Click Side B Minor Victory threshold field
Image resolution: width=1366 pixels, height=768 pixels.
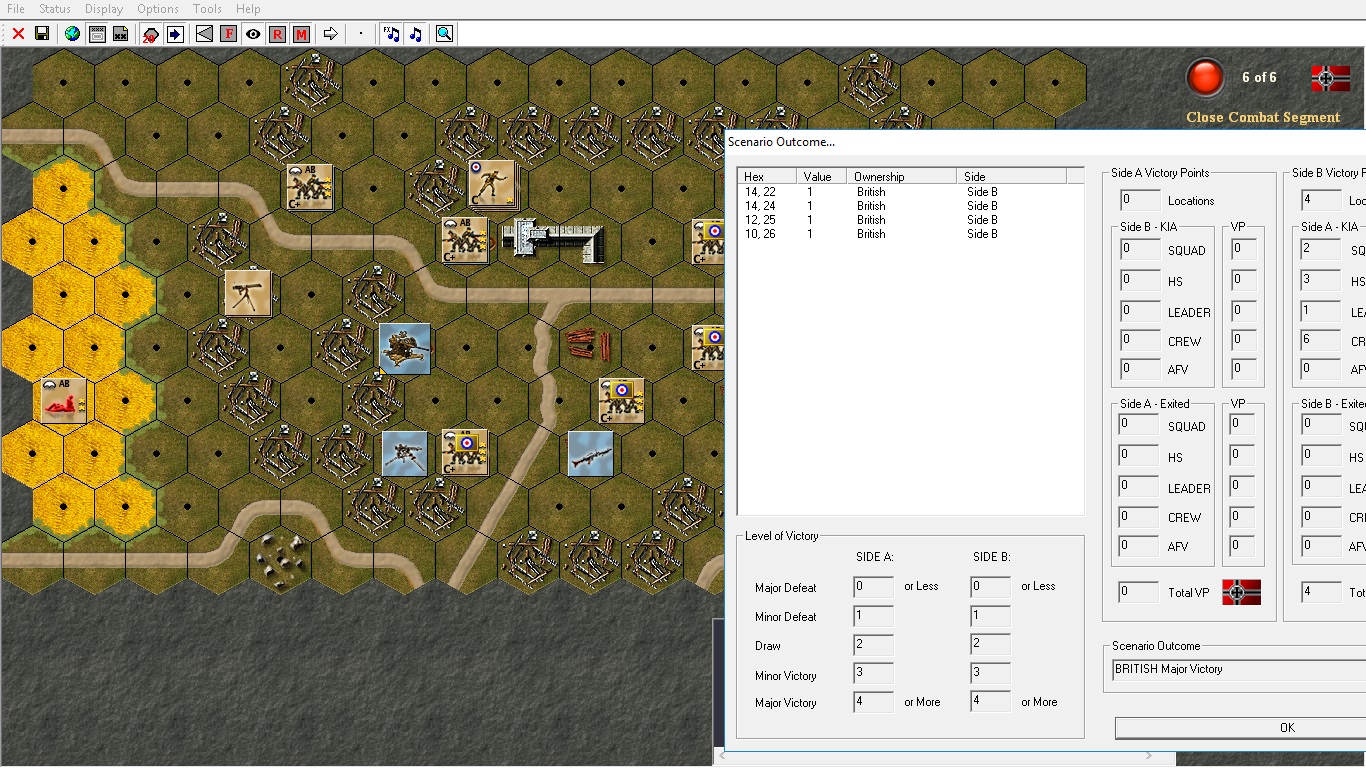(x=990, y=674)
